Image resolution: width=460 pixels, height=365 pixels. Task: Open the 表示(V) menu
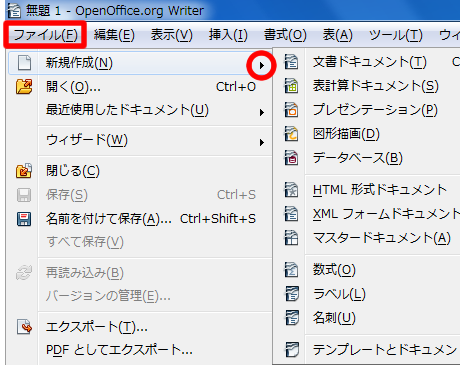172,35
